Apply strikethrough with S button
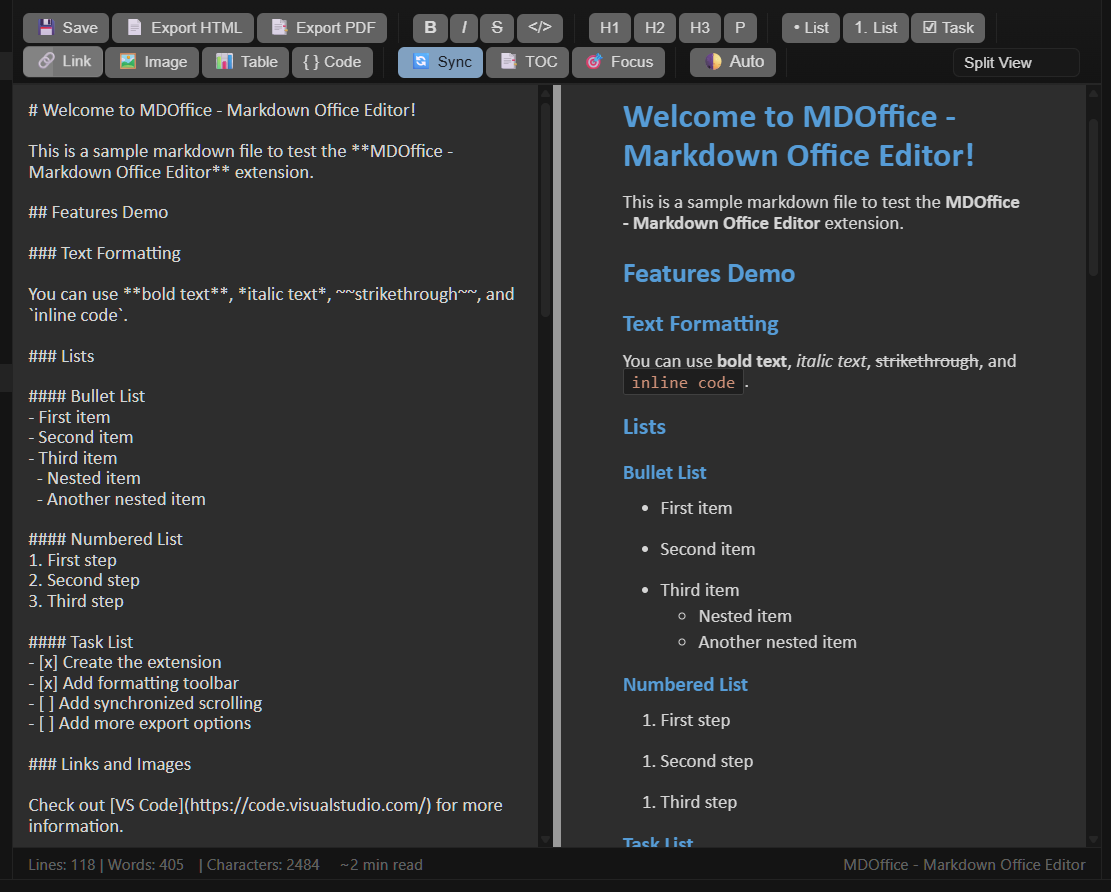The image size is (1111, 892). tap(497, 28)
